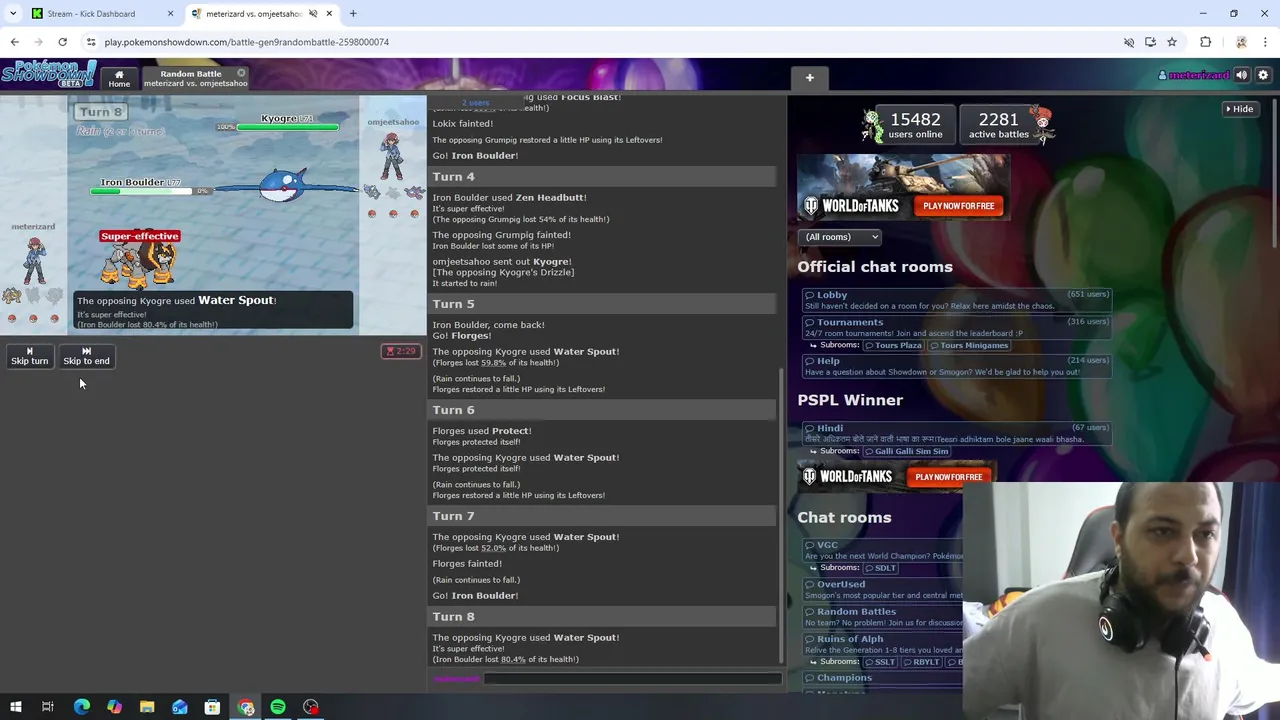Viewport: 1280px width, 720px height.
Task: Join the Tournaments chat room
Action: (957, 327)
